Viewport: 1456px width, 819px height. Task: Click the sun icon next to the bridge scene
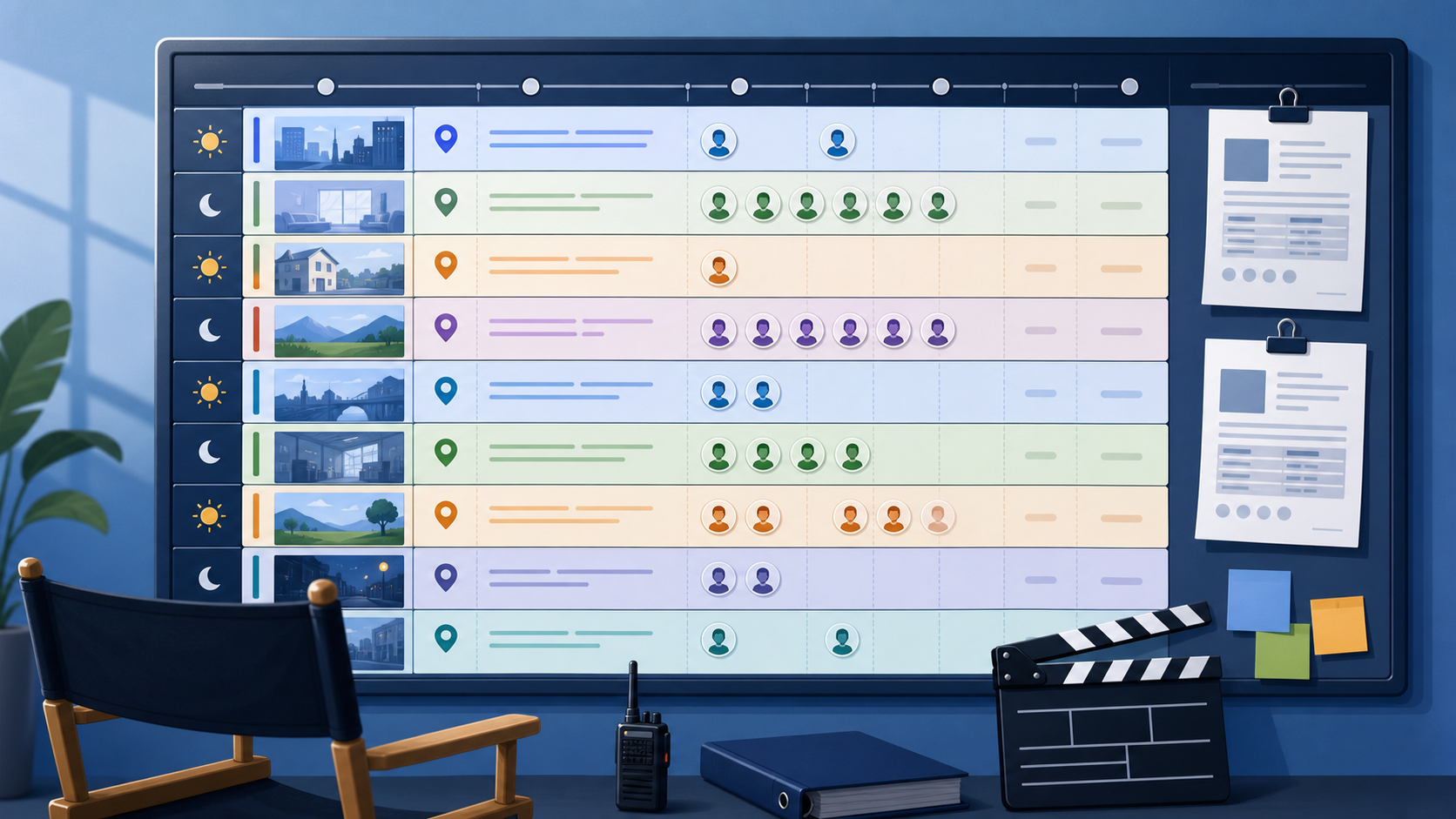209,393
